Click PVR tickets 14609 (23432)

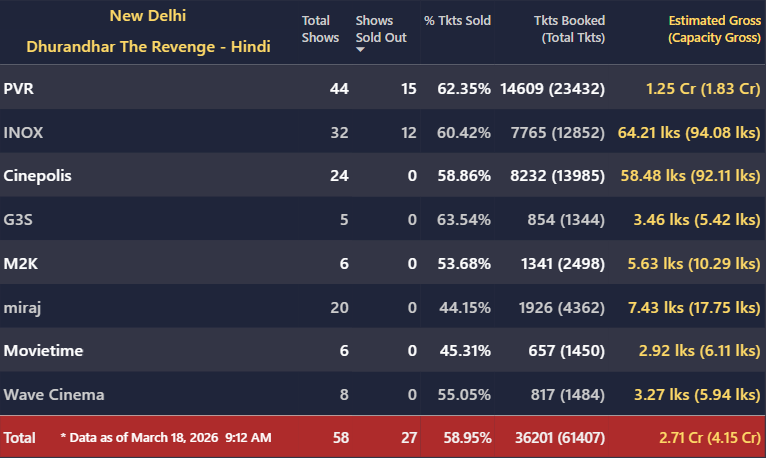[x=553, y=89]
